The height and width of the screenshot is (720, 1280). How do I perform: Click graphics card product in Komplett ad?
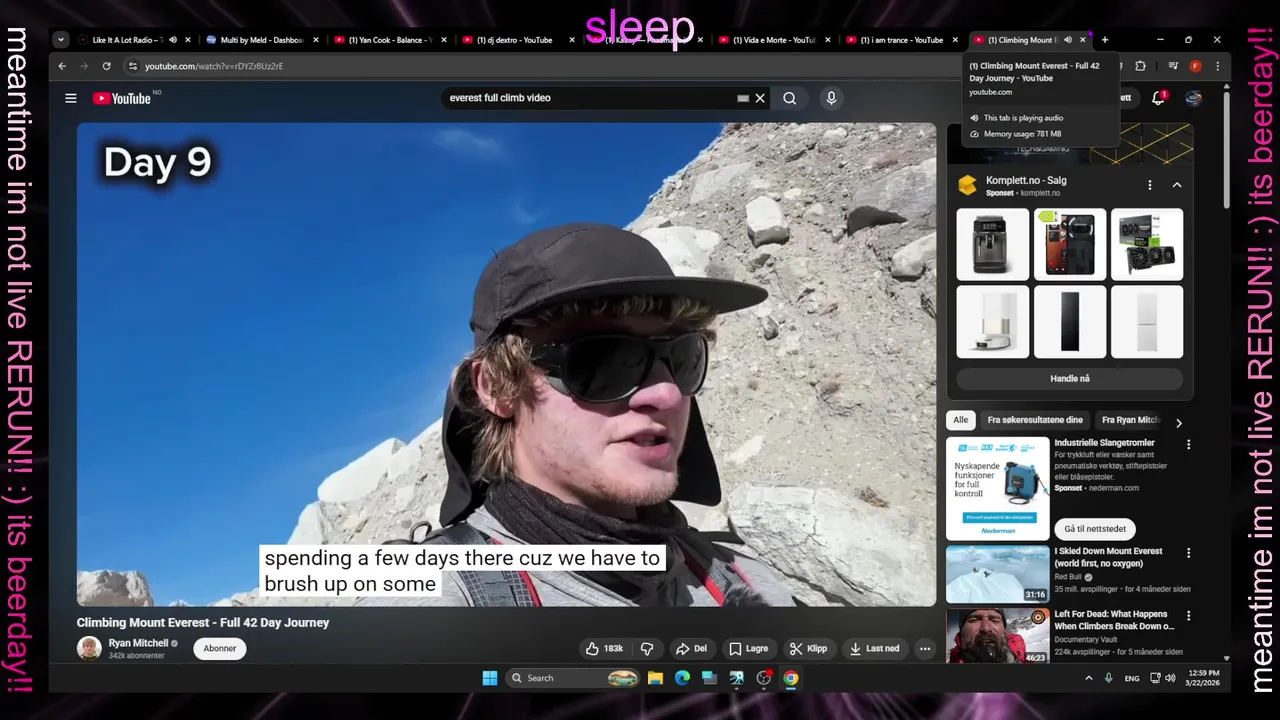click(x=1147, y=244)
